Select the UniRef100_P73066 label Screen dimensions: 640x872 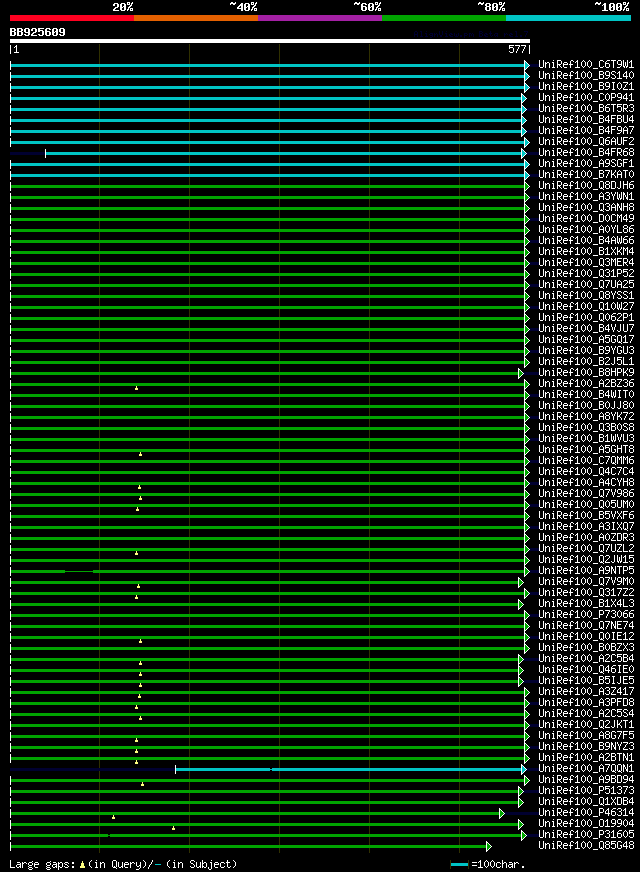click(x=586, y=615)
